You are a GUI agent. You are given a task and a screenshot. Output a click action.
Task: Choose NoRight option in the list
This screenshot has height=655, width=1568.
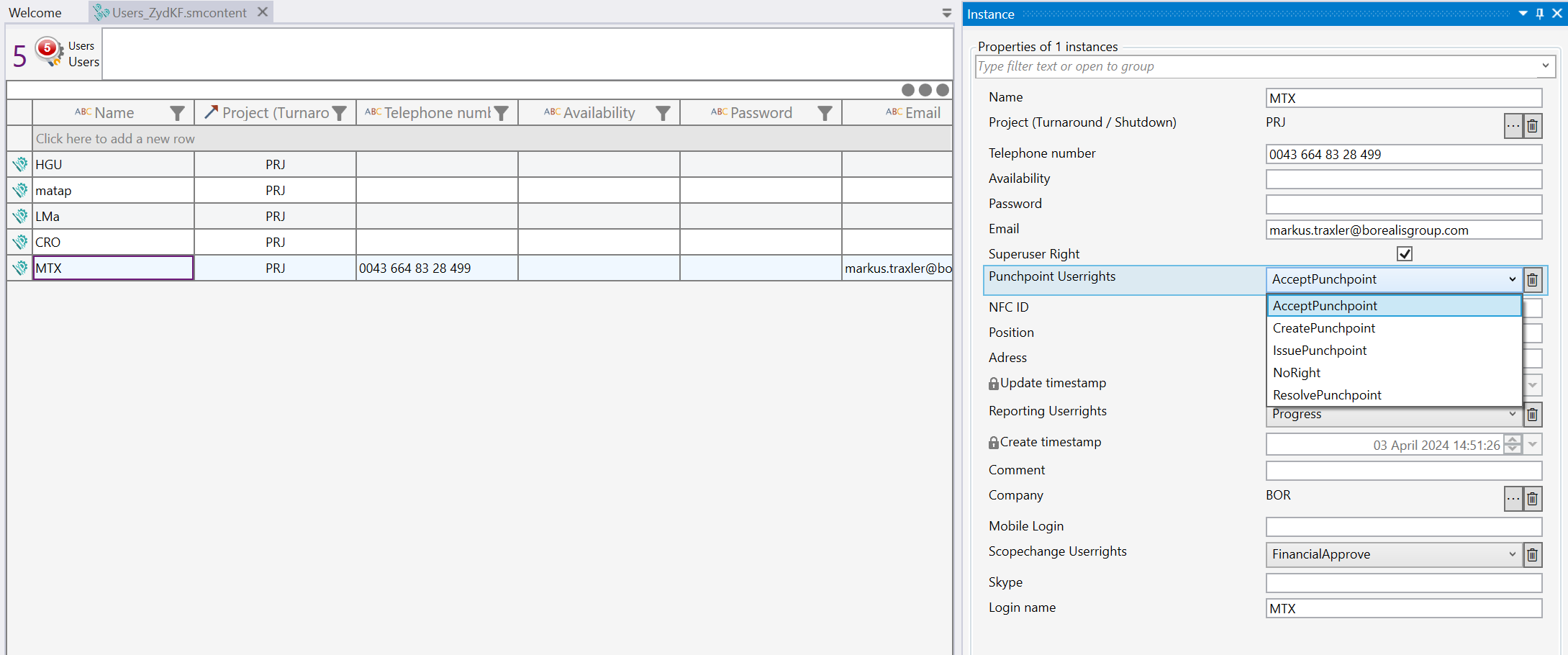tap(1297, 373)
